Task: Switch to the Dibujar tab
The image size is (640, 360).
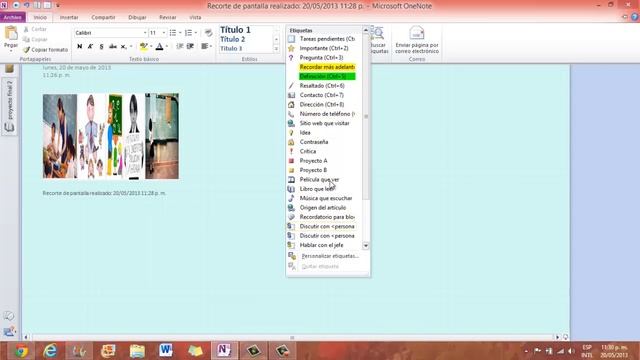Action: click(x=138, y=17)
